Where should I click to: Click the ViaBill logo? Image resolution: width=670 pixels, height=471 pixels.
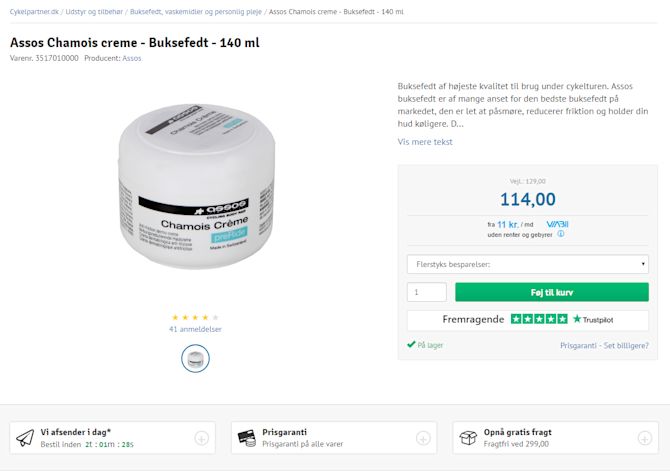557,224
